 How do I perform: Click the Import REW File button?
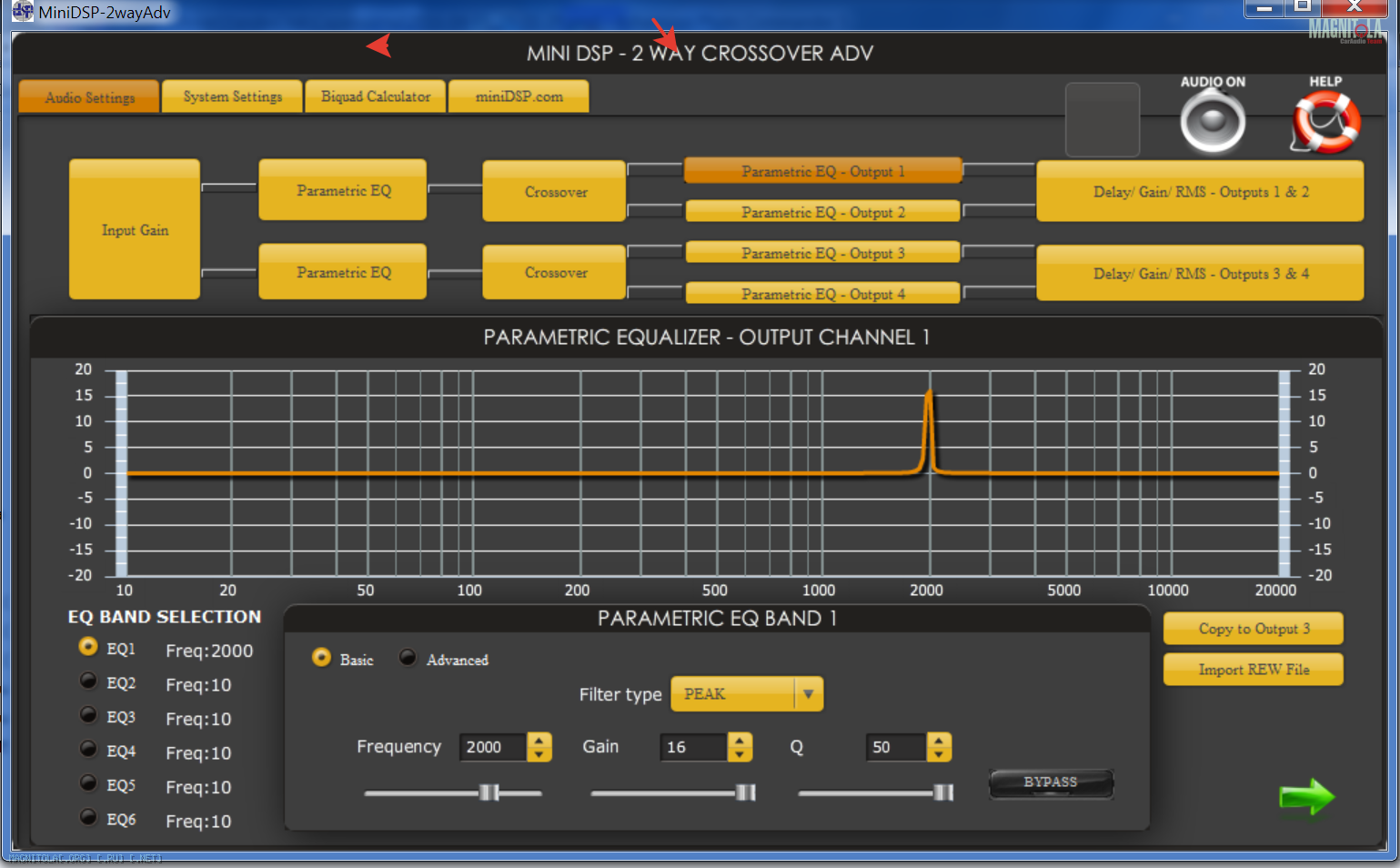pyautogui.click(x=1253, y=670)
